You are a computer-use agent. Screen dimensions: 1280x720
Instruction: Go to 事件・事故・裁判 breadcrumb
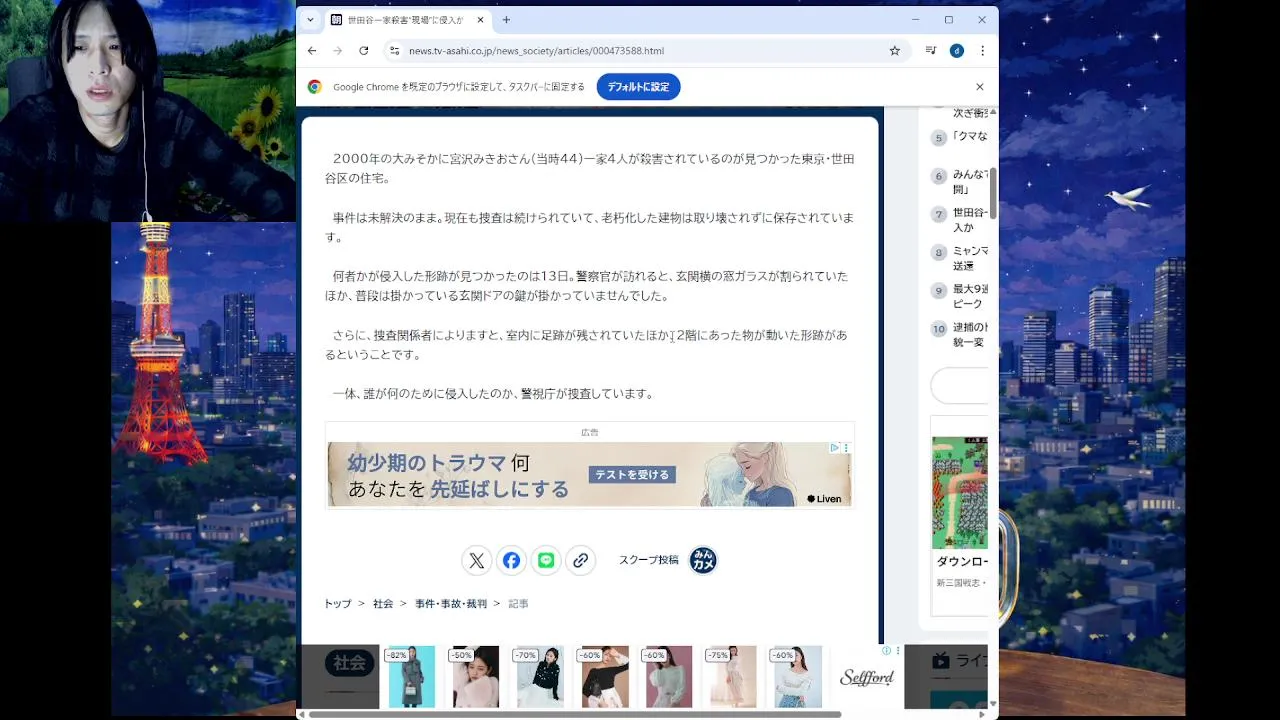(451, 604)
